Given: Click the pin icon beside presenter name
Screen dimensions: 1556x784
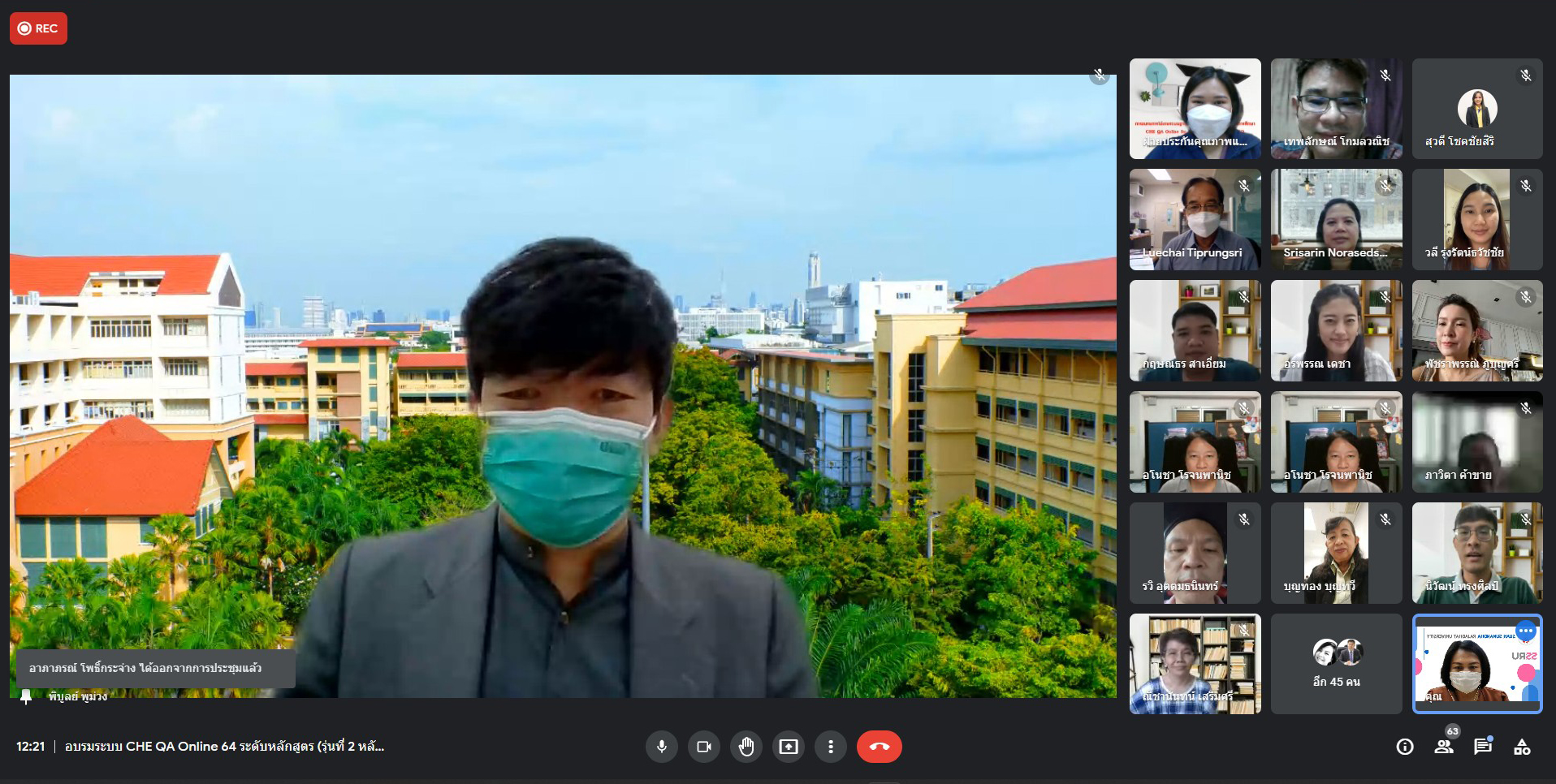Looking at the screenshot, I should coord(26,696).
